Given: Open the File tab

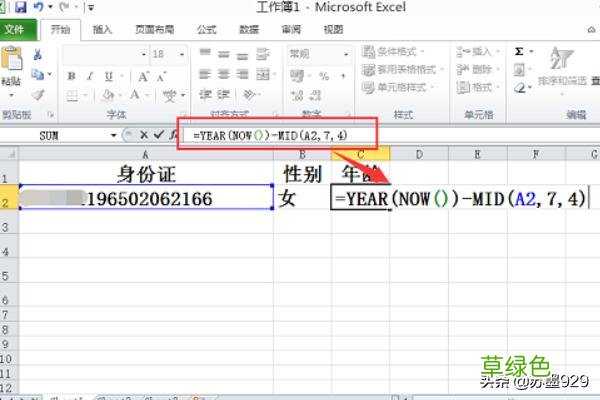Looking at the screenshot, I should [14, 29].
